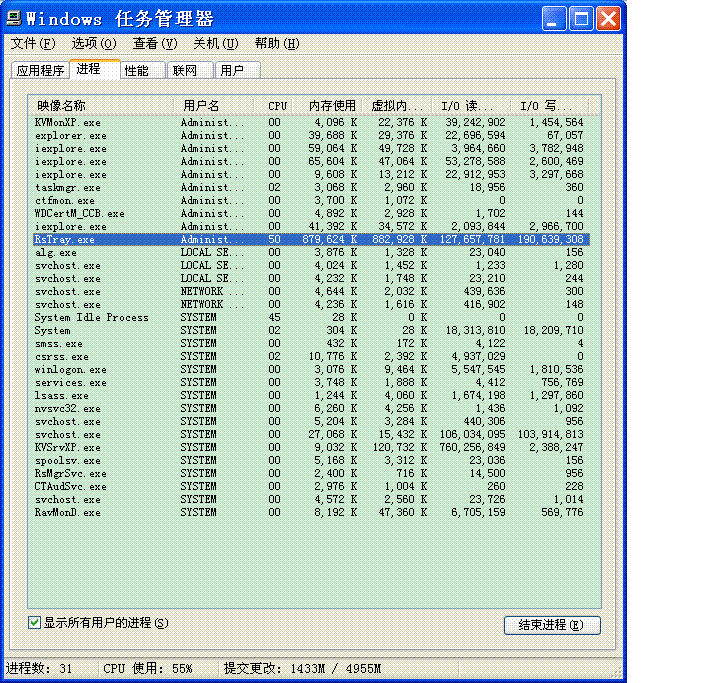Screen dimensions: 720x683
Task: Select the CTAudSvc.exe process row
Action: coord(311,486)
